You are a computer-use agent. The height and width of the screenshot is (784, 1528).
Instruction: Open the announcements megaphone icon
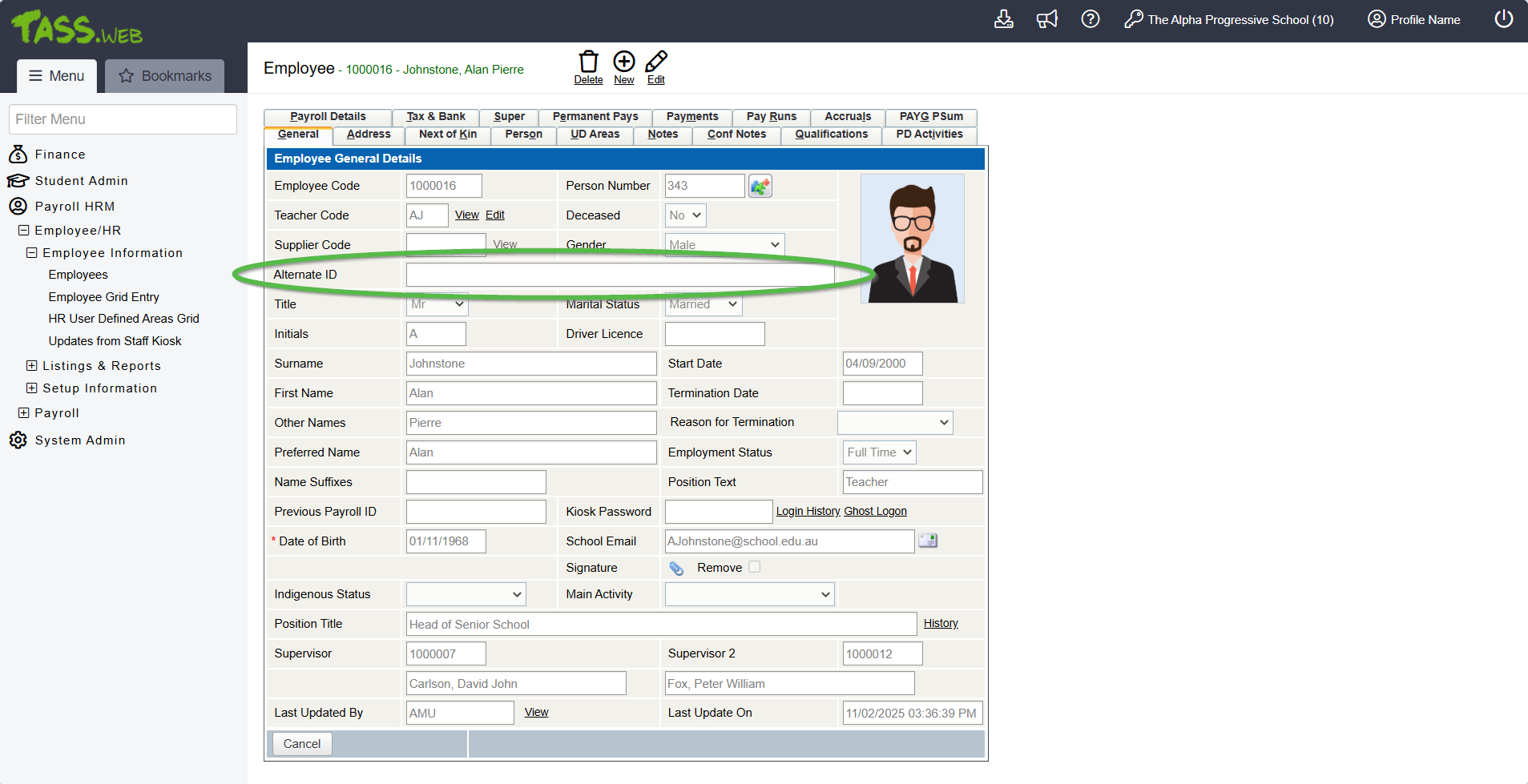coord(1046,19)
